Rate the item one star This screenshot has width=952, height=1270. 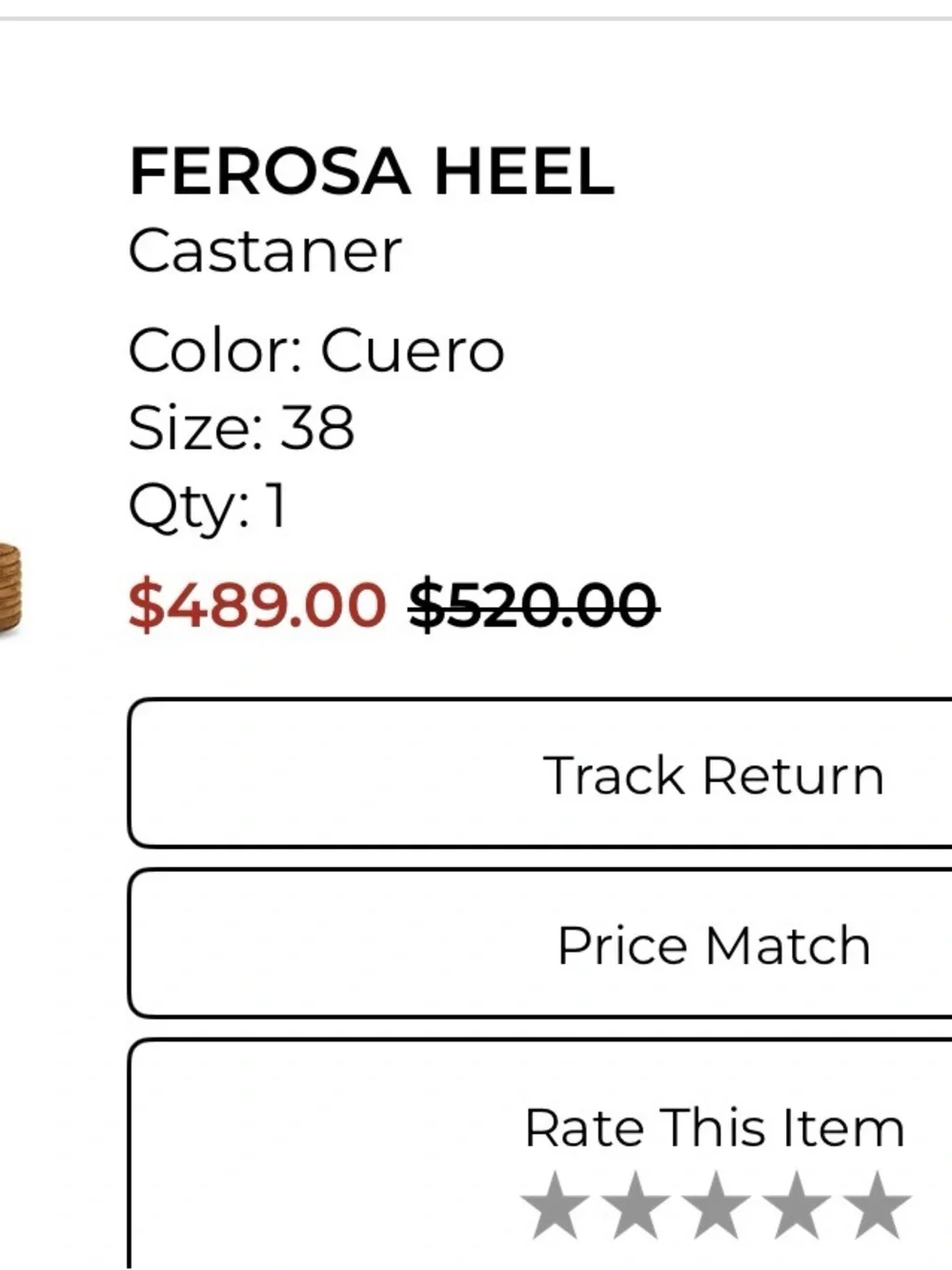[x=556, y=1206]
